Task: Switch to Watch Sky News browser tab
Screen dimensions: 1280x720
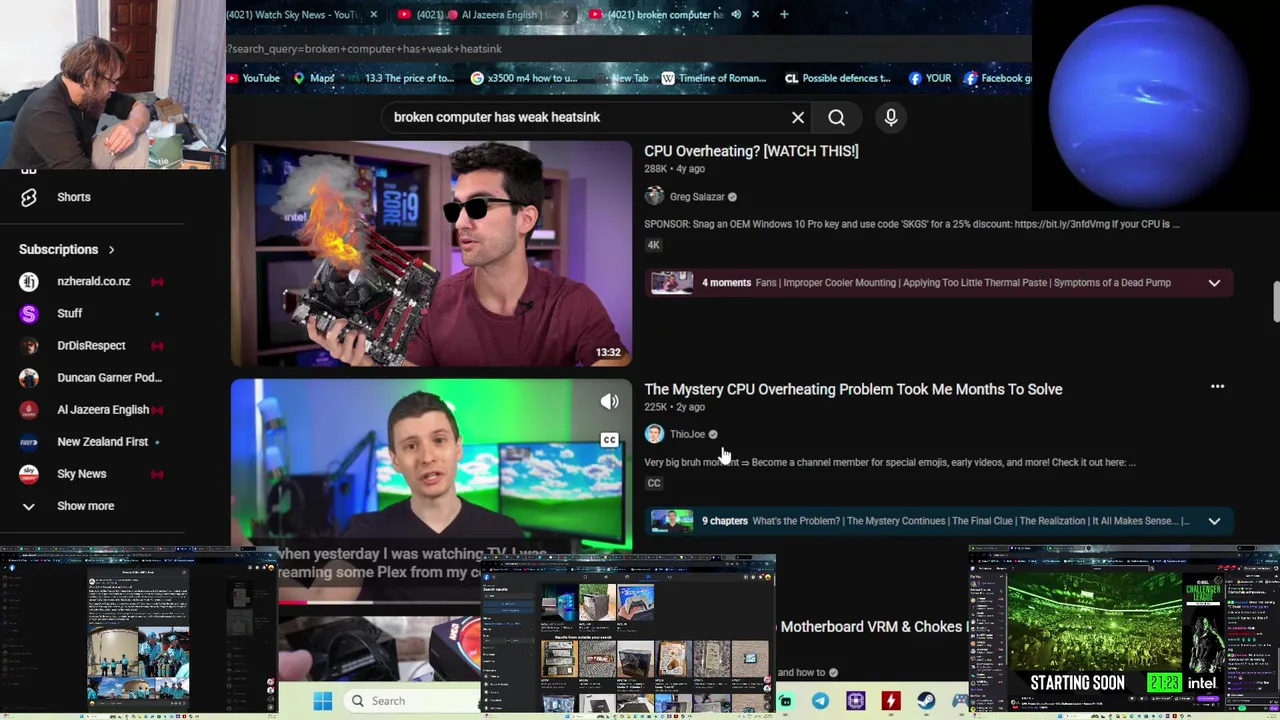Action: 292,14
